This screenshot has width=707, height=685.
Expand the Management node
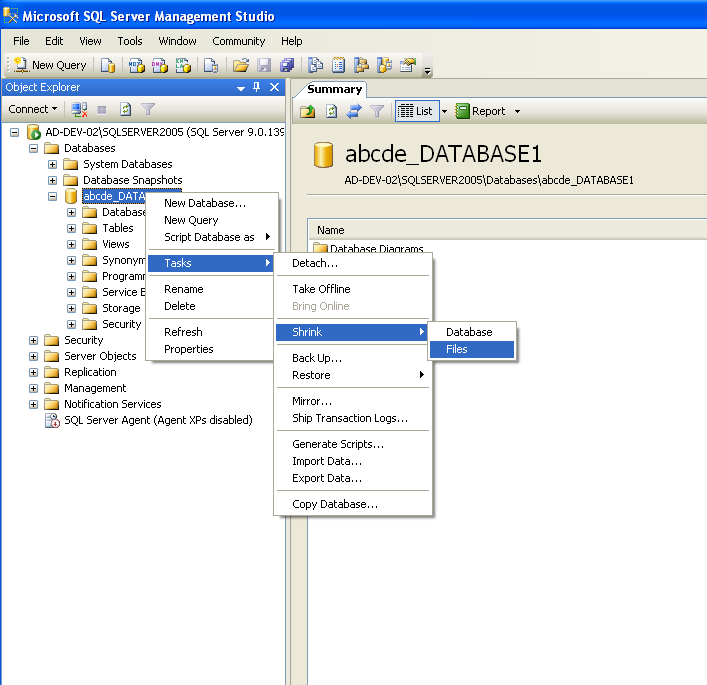pyautogui.click(x=33, y=388)
